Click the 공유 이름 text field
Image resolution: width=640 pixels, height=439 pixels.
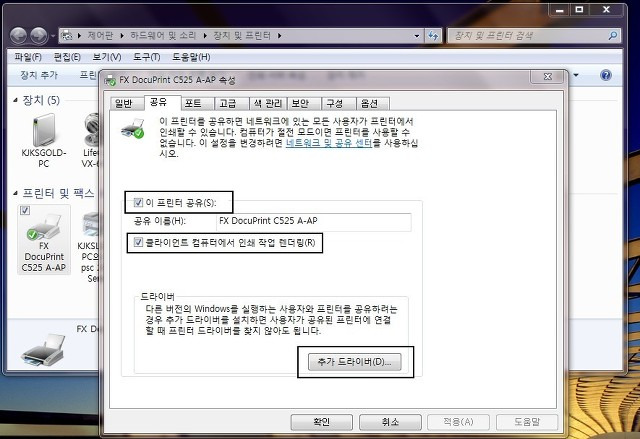(x=313, y=222)
